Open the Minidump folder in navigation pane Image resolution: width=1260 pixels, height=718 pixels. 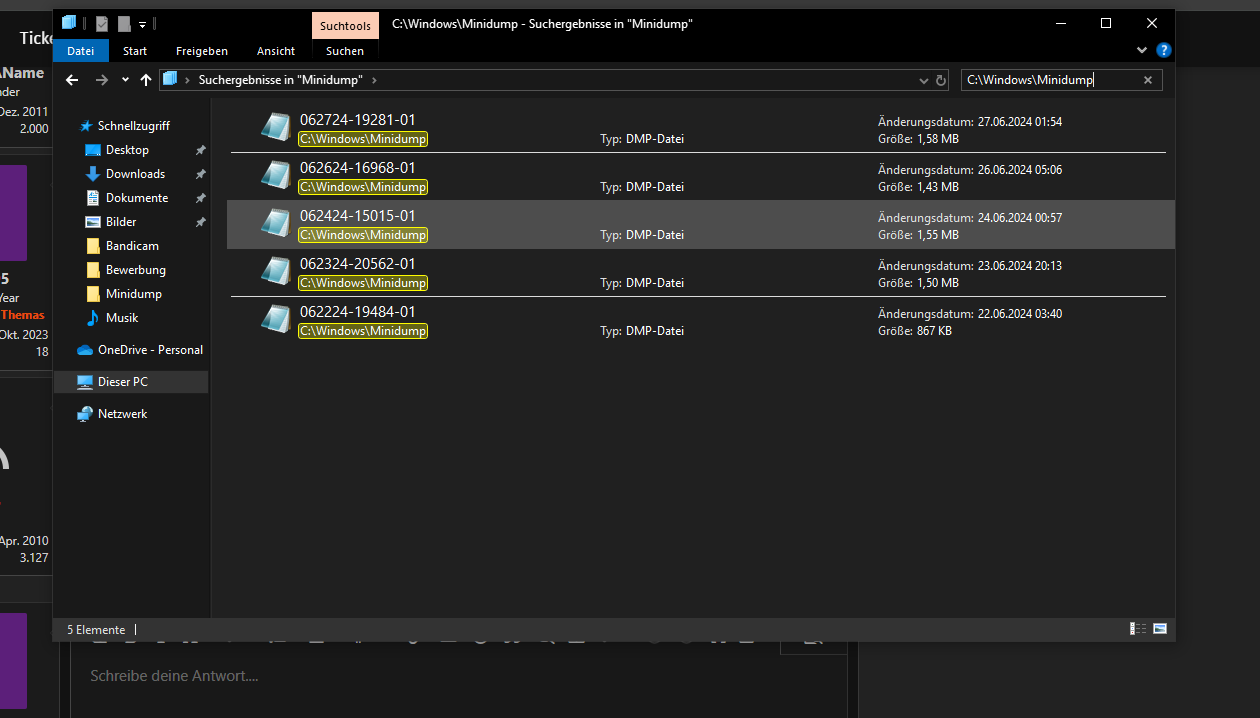pyautogui.click(x=132, y=294)
